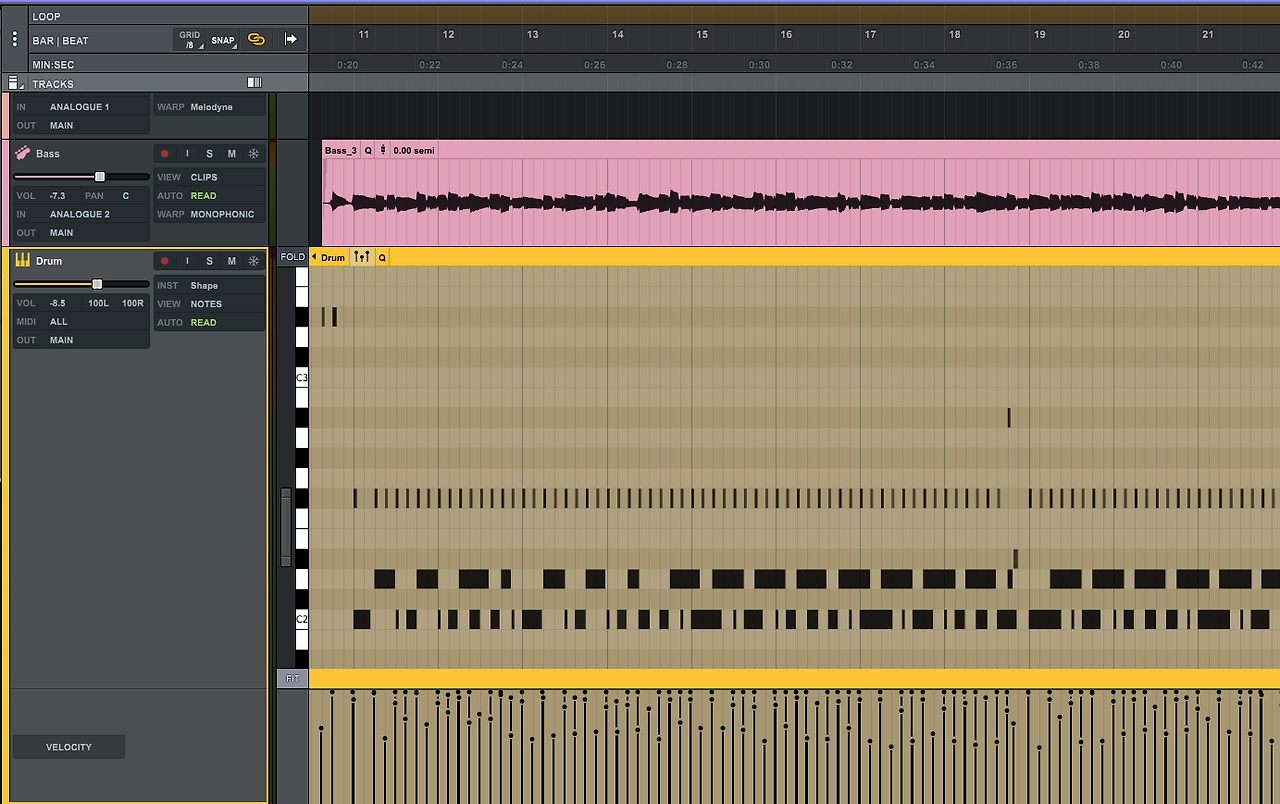Click the C2 key on the piano roll

pos(302,619)
